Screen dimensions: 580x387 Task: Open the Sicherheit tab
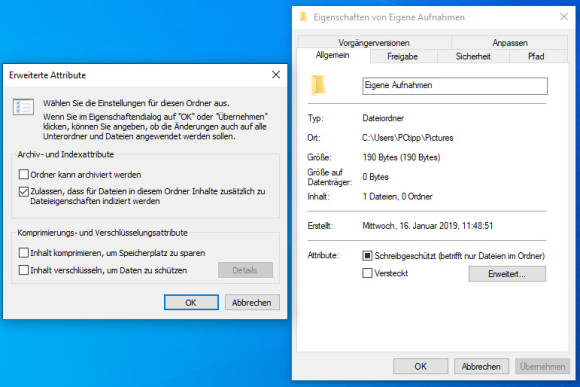[x=473, y=56]
